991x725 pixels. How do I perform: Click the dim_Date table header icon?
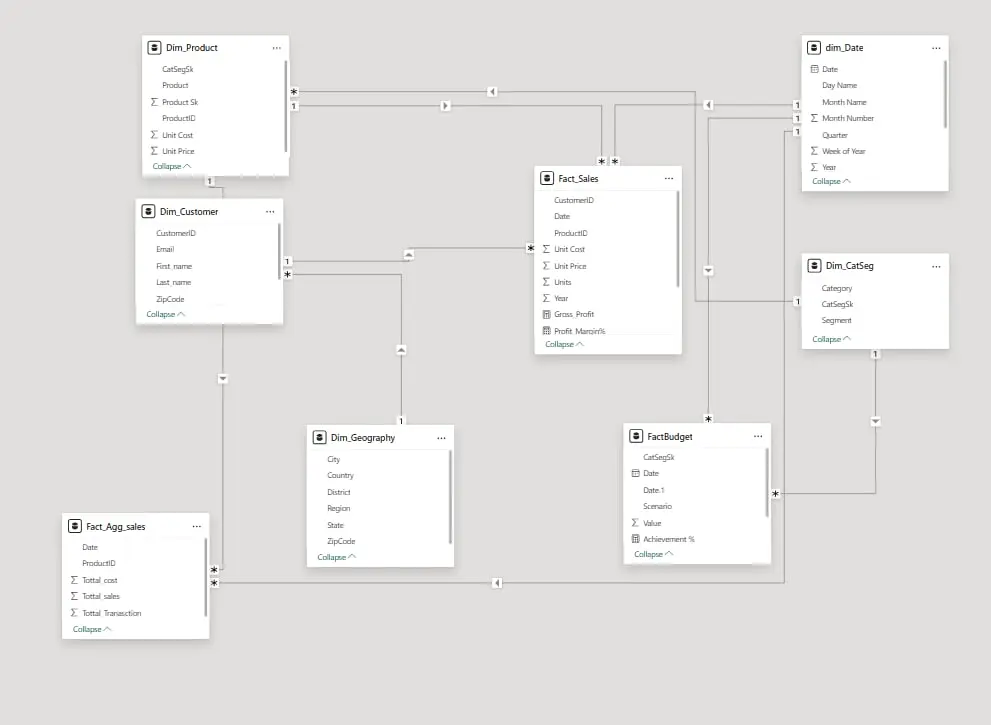pos(814,47)
